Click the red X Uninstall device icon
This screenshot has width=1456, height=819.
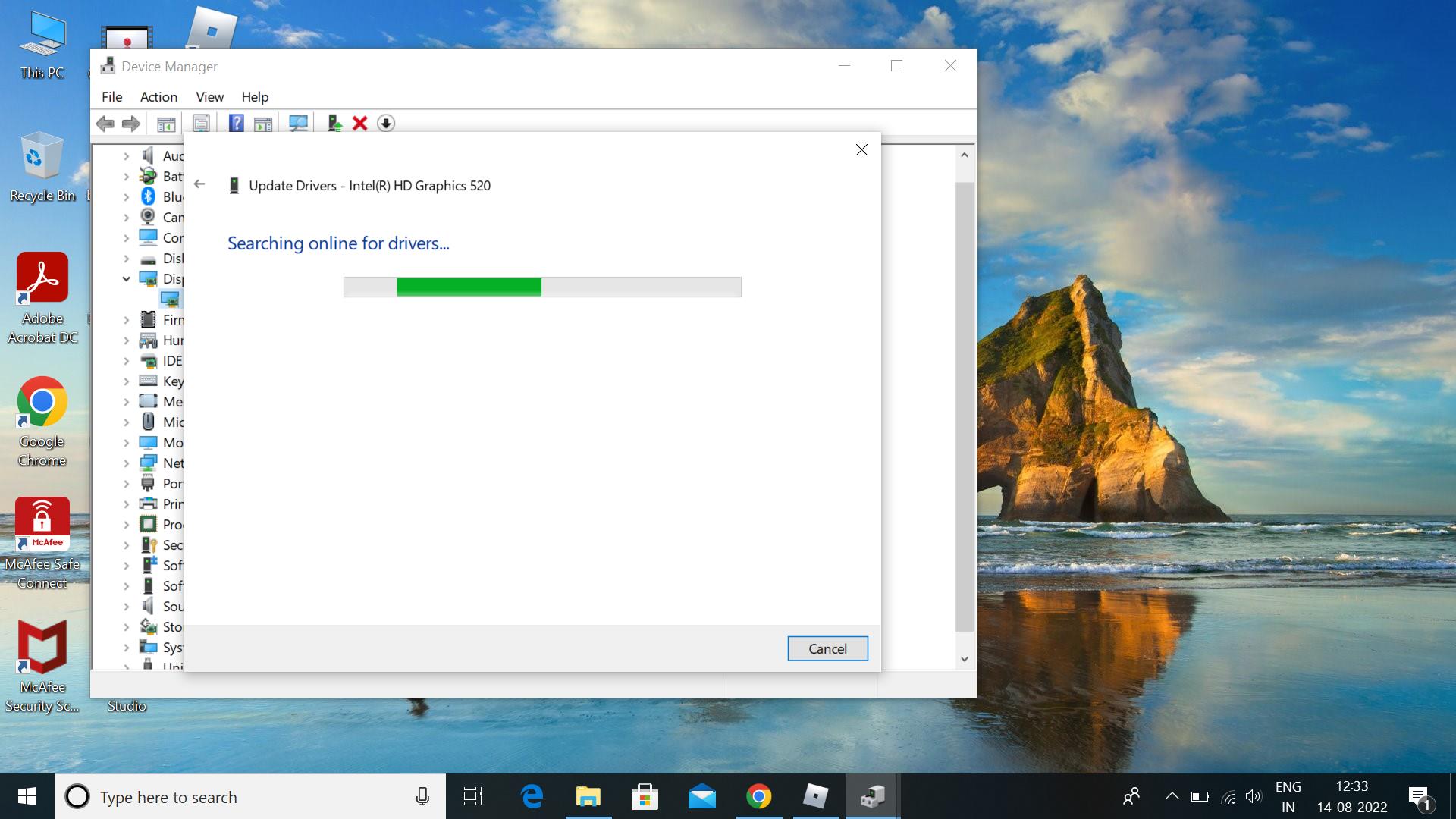(x=360, y=124)
